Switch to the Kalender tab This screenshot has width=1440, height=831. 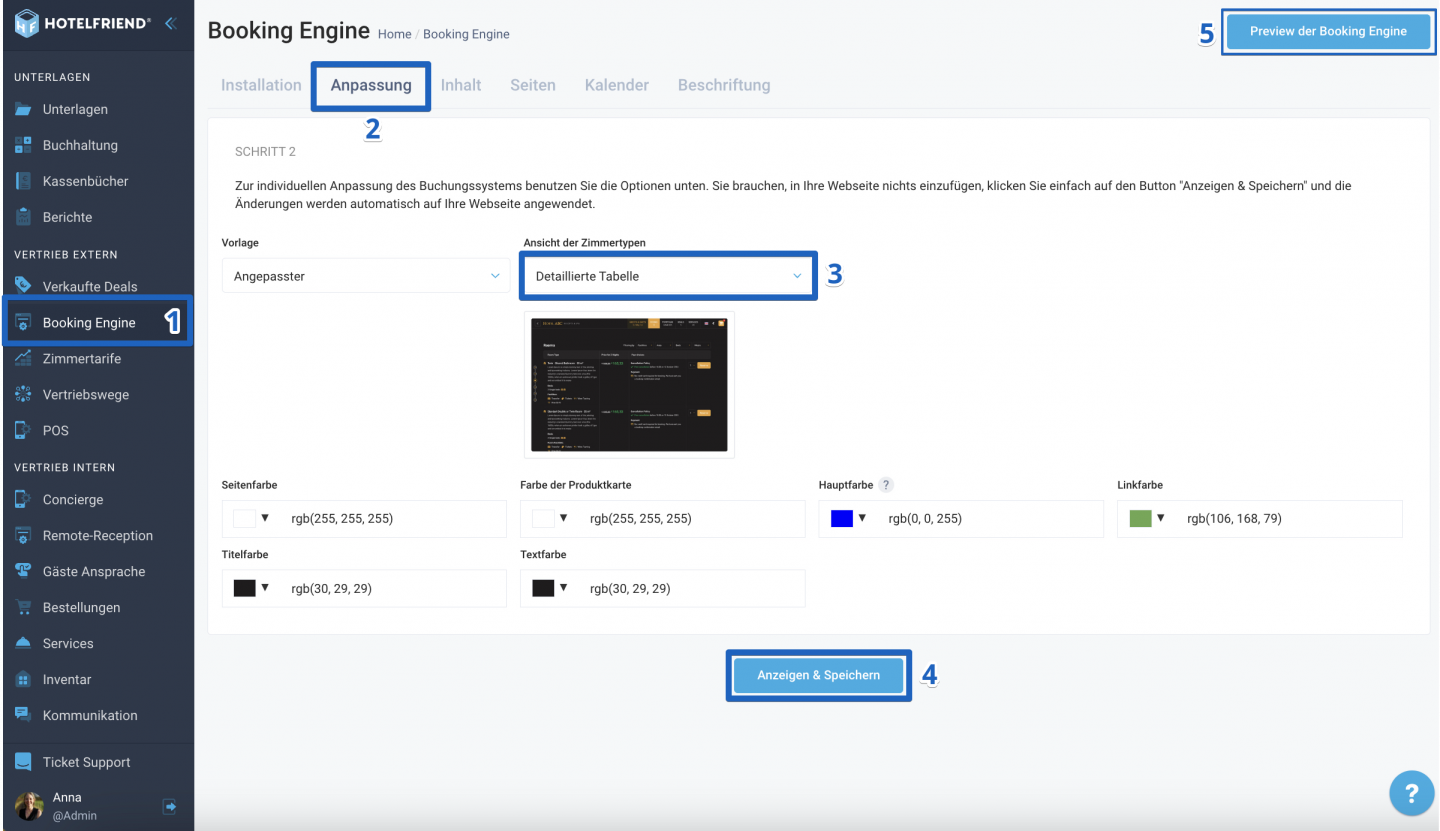click(x=616, y=84)
